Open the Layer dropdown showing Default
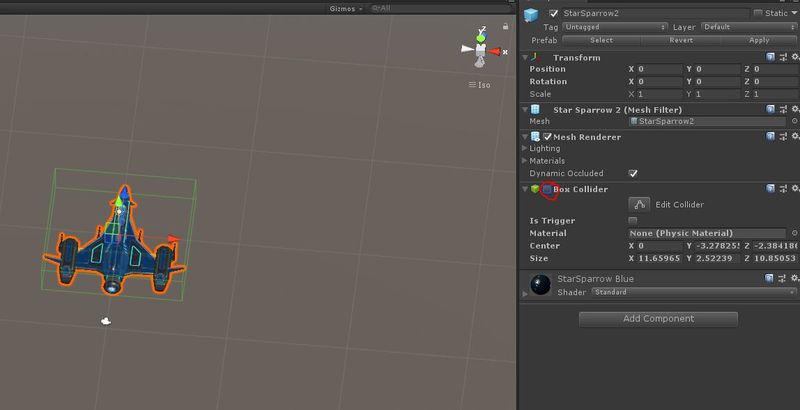Viewport: 800px width, 410px height. [749, 27]
